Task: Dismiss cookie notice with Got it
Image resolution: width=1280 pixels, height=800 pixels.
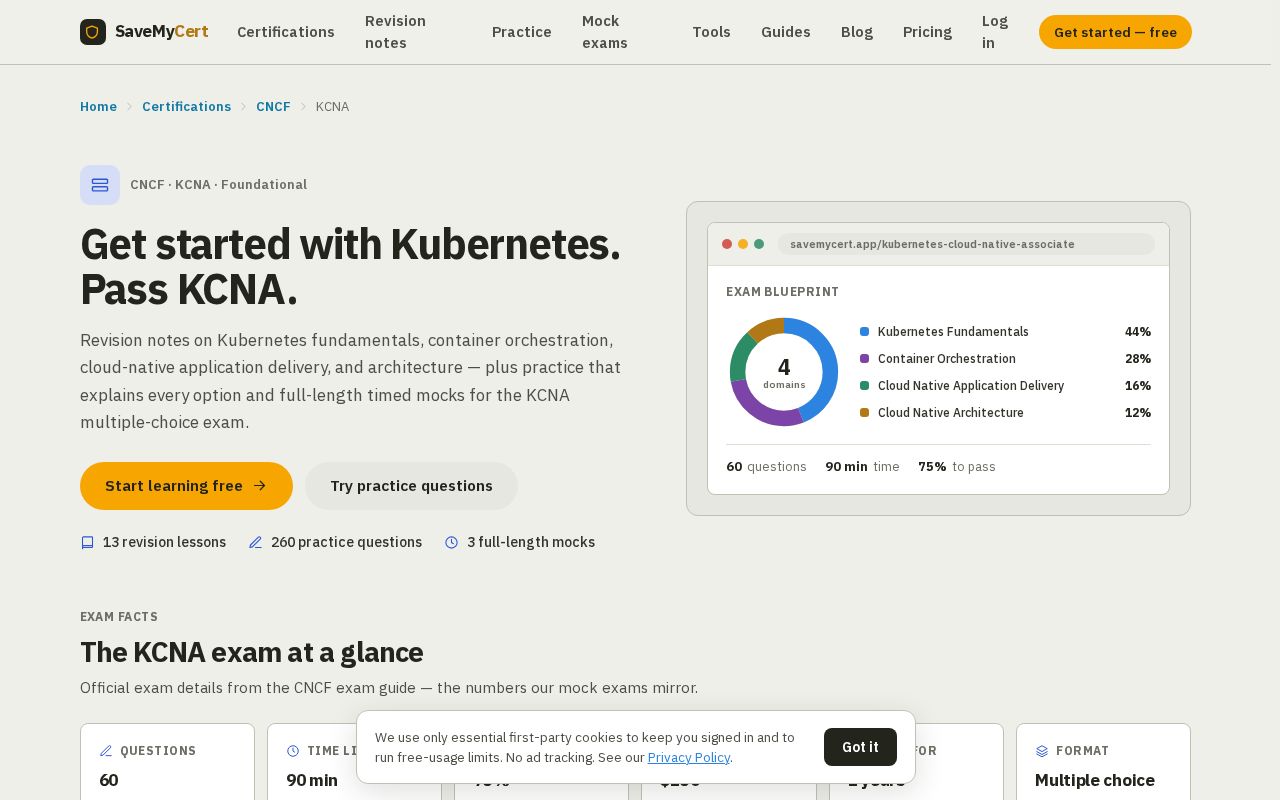Action: point(860,747)
